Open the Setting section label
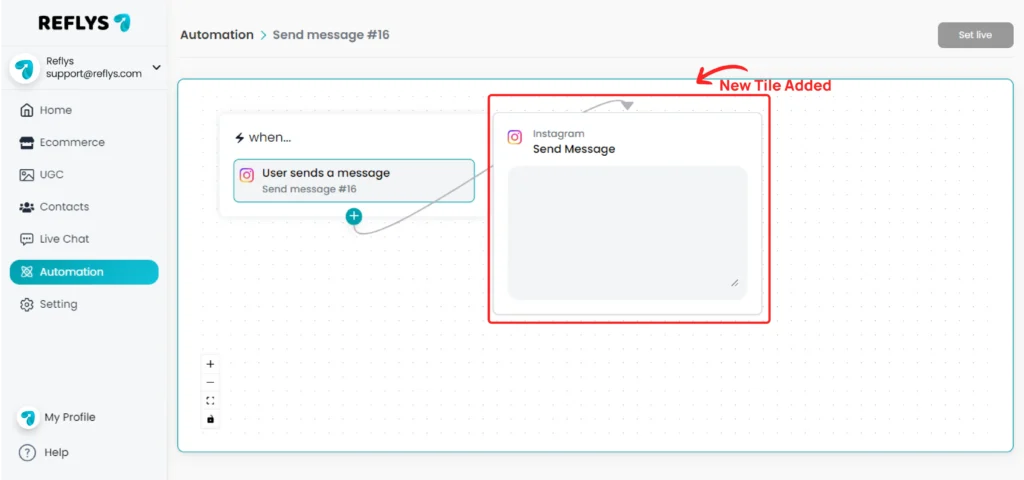Screen dimensions: 1024x480 58,304
